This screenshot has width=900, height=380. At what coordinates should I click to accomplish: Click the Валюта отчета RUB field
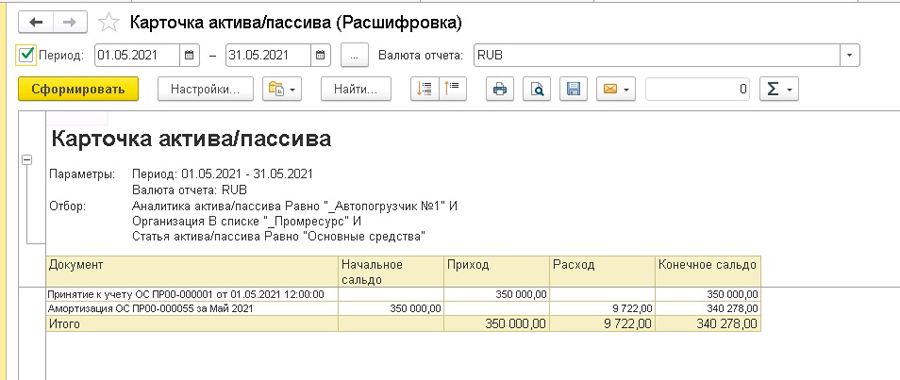[x=657, y=56]
